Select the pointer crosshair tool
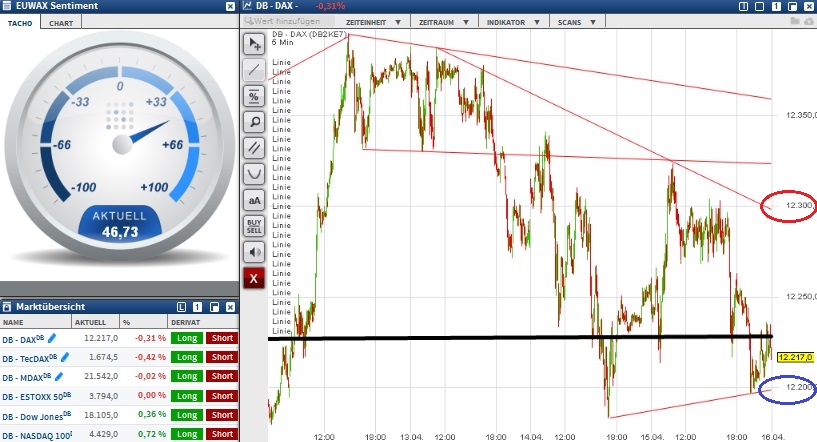 (x=254, y=44)
